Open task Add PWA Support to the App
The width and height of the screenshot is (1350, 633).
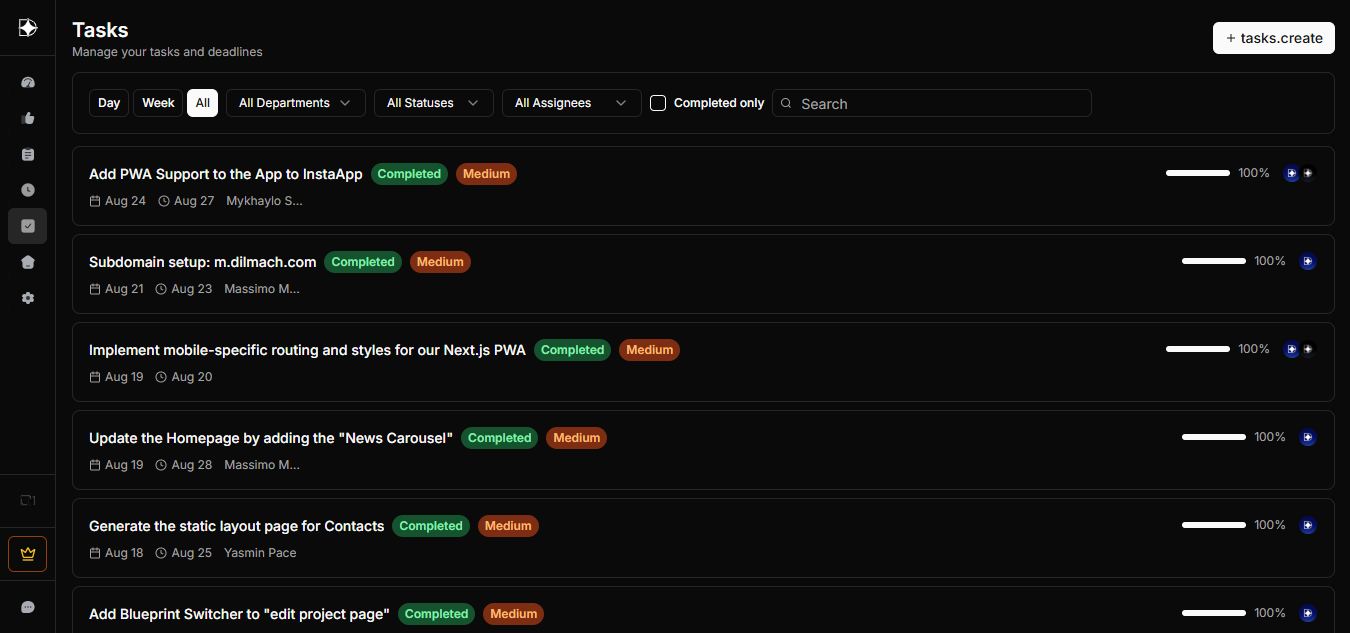pyautogui.click(x=226, y=174)
